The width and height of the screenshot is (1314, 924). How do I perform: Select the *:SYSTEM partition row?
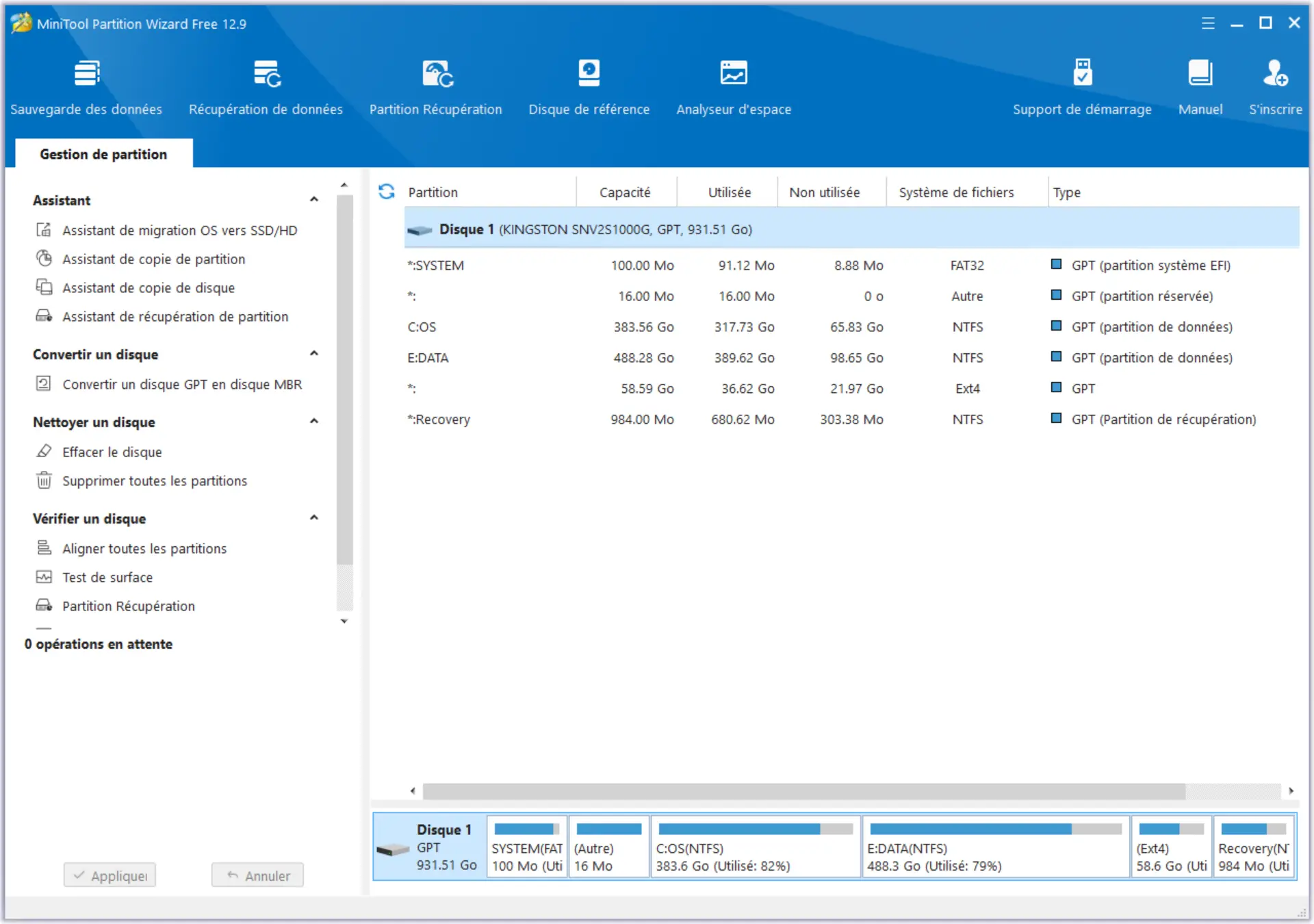[851, 266]
